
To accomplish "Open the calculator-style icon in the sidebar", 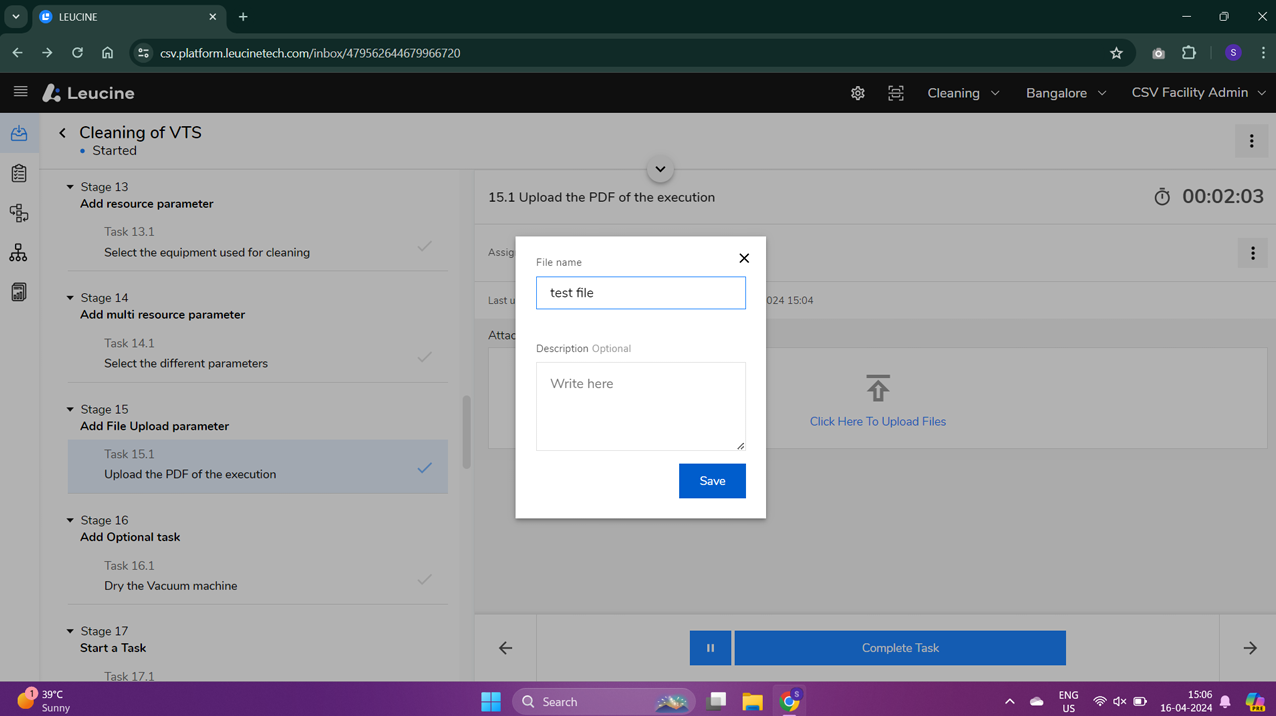I will (19, 292).
